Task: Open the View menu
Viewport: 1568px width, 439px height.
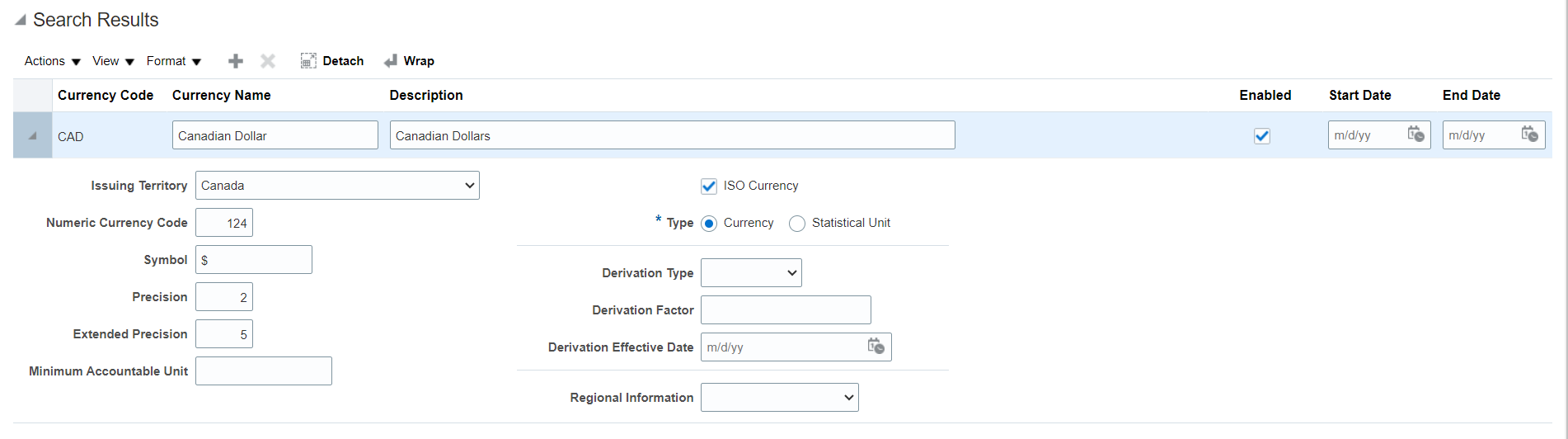Action: [113, 61]
